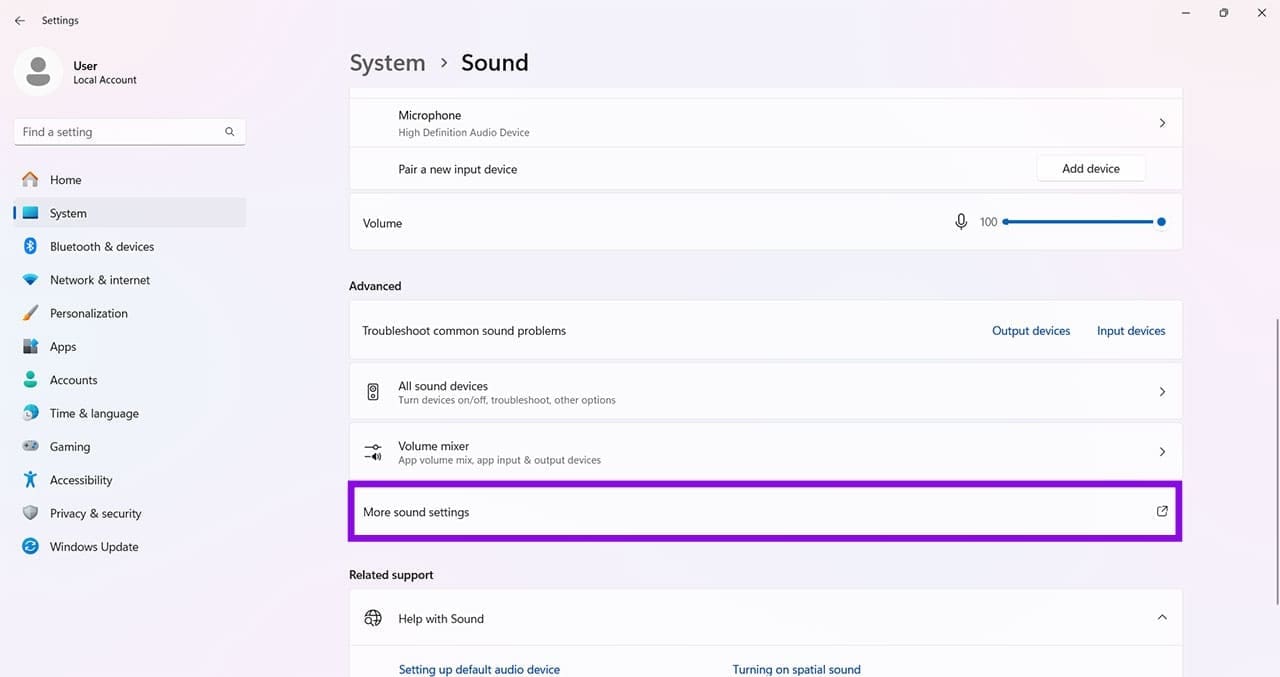Click the User Local Account name
Image resolution: width=1280 pixels, height=677 pixels.
105,72
